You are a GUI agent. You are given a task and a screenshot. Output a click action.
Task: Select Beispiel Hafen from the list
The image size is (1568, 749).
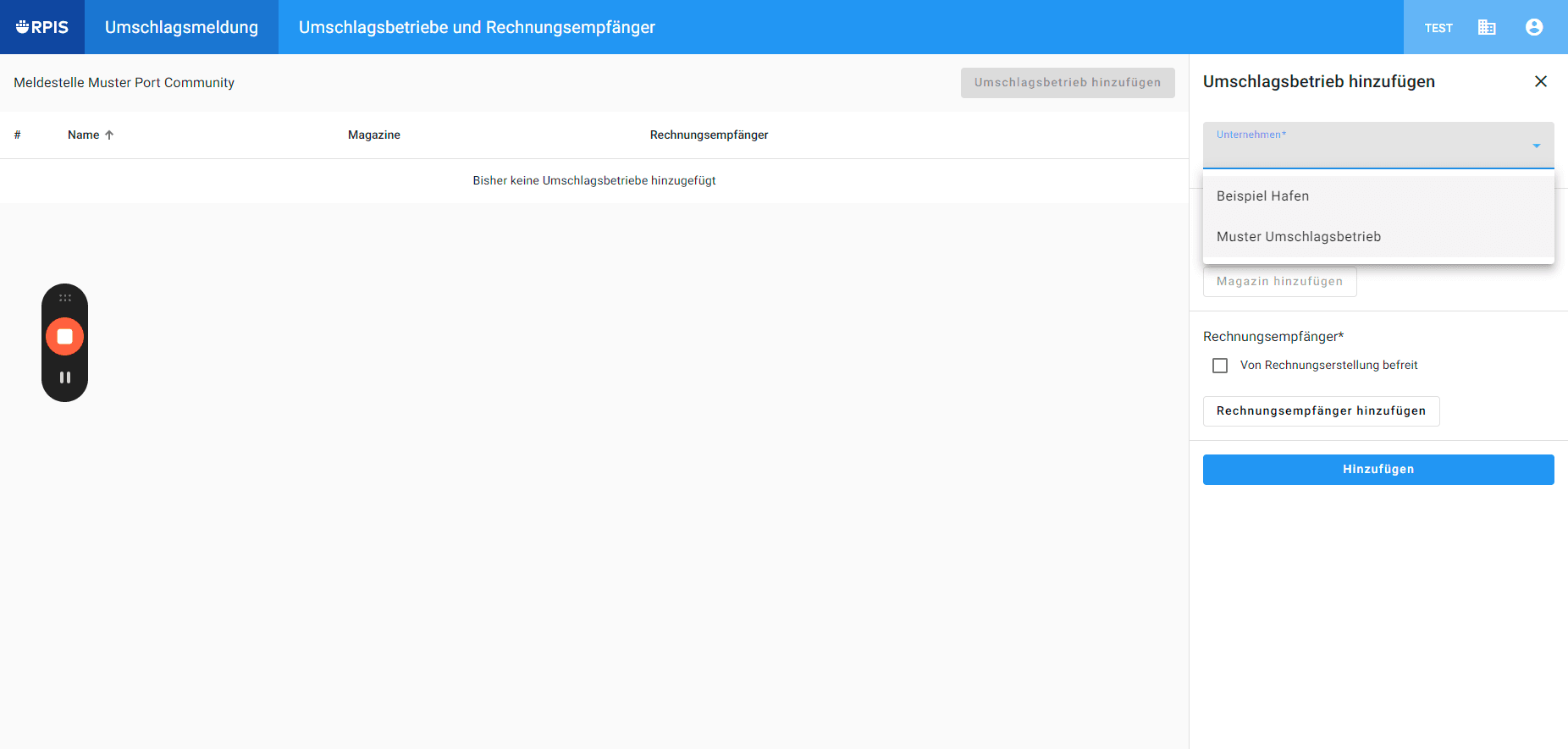click(1378, 196)
